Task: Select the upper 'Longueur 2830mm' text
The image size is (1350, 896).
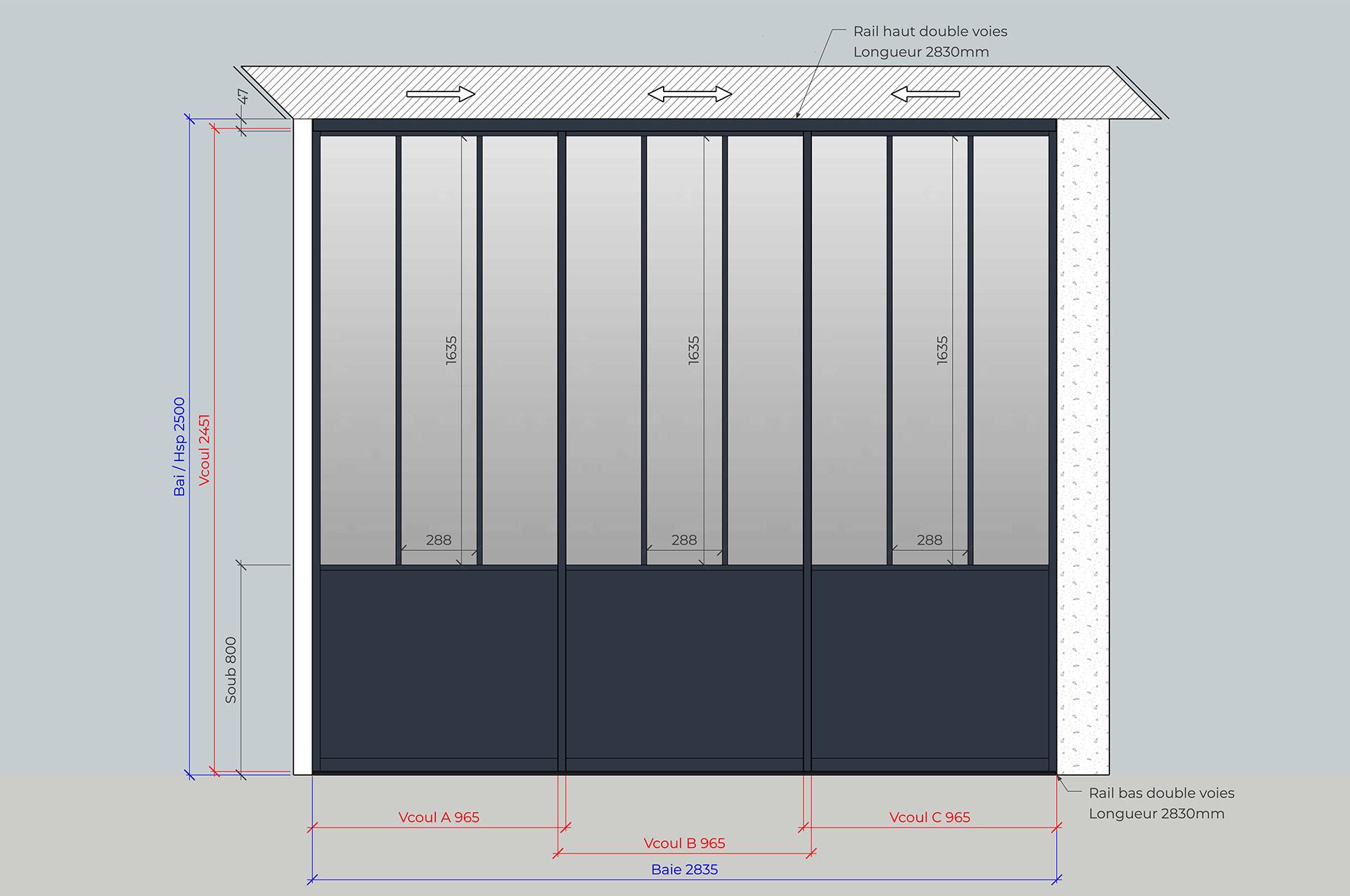Action: pos(921,52)
